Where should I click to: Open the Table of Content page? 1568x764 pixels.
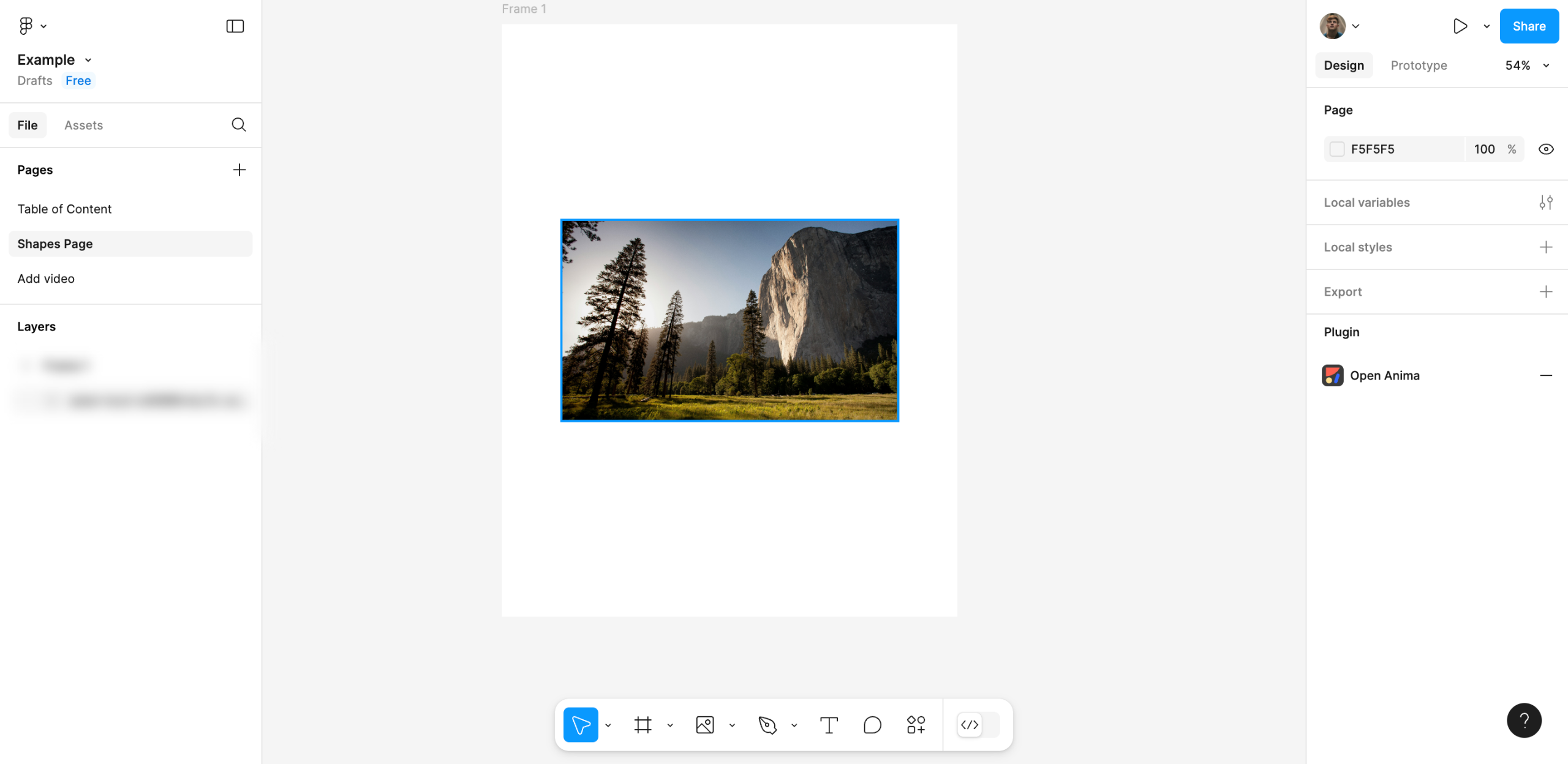point(130,209)
